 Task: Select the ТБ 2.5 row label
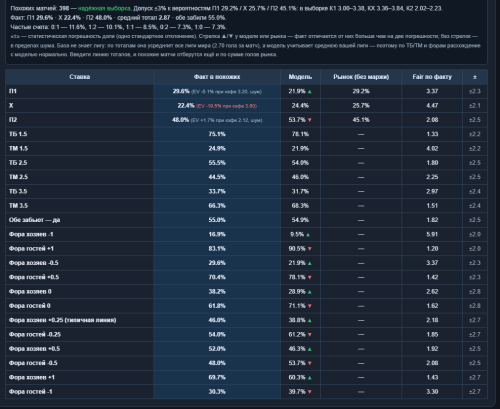coord(18,163)
